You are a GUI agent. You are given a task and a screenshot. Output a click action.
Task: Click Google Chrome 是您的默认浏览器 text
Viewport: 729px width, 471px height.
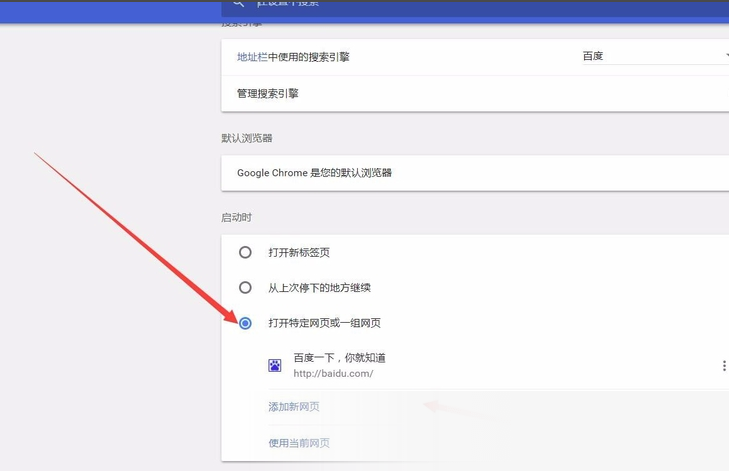coord(314,173)
